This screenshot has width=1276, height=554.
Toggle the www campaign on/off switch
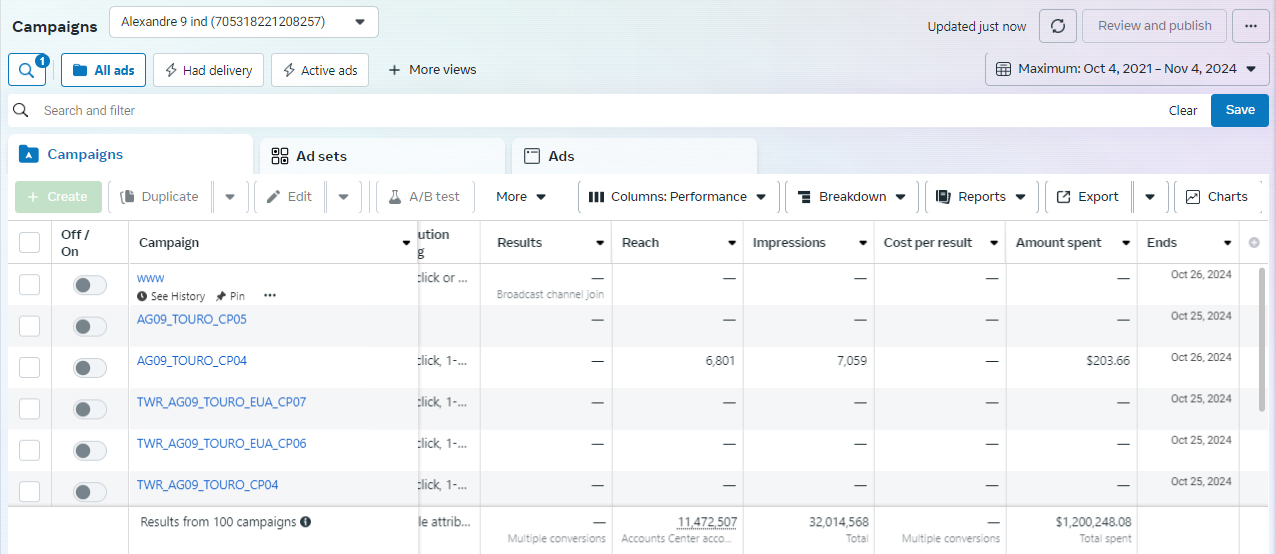[89, 285]
